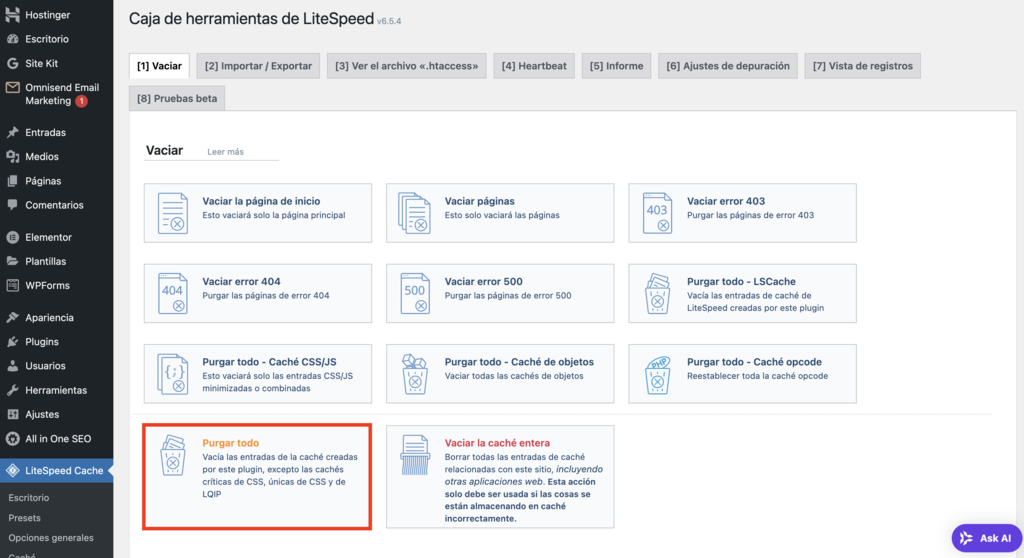Image resolution: width=1024 pixels, height=558 pixels.
Task: Switch to the [4] Heartbeat tab
Action: tap(534, 66)
